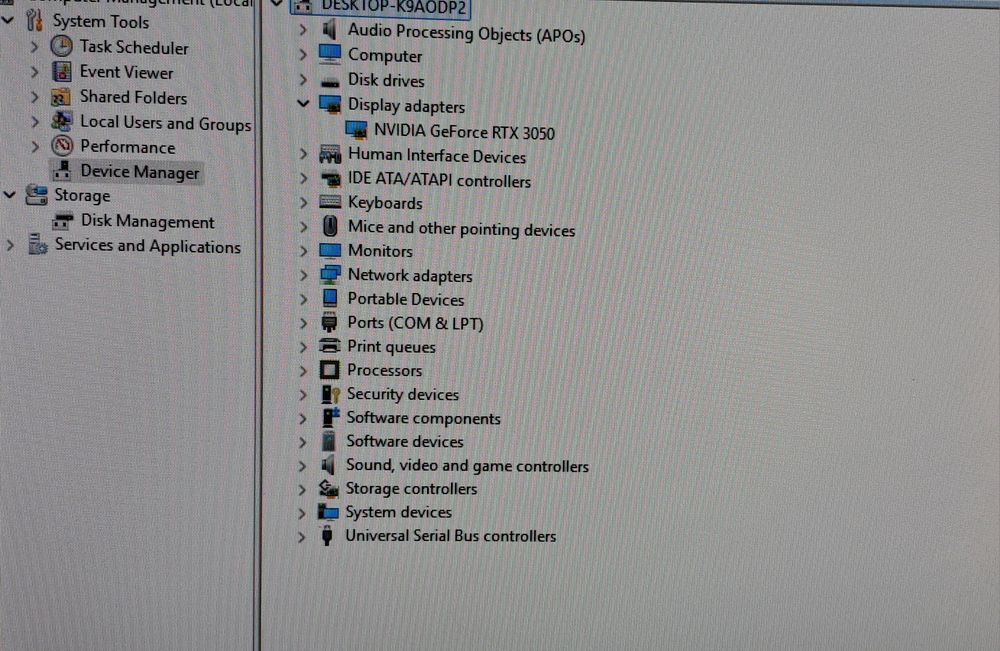Viewport: 1000px width, 651px height.
Task: Expand the Network adapters category
Action: (x=303, y=275)
